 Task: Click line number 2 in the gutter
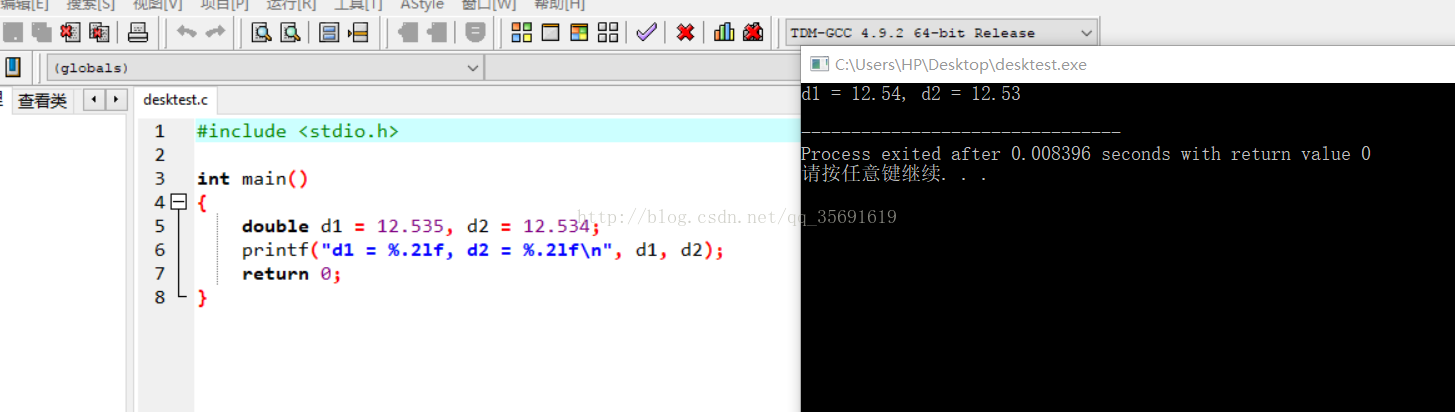coord(159,155)
